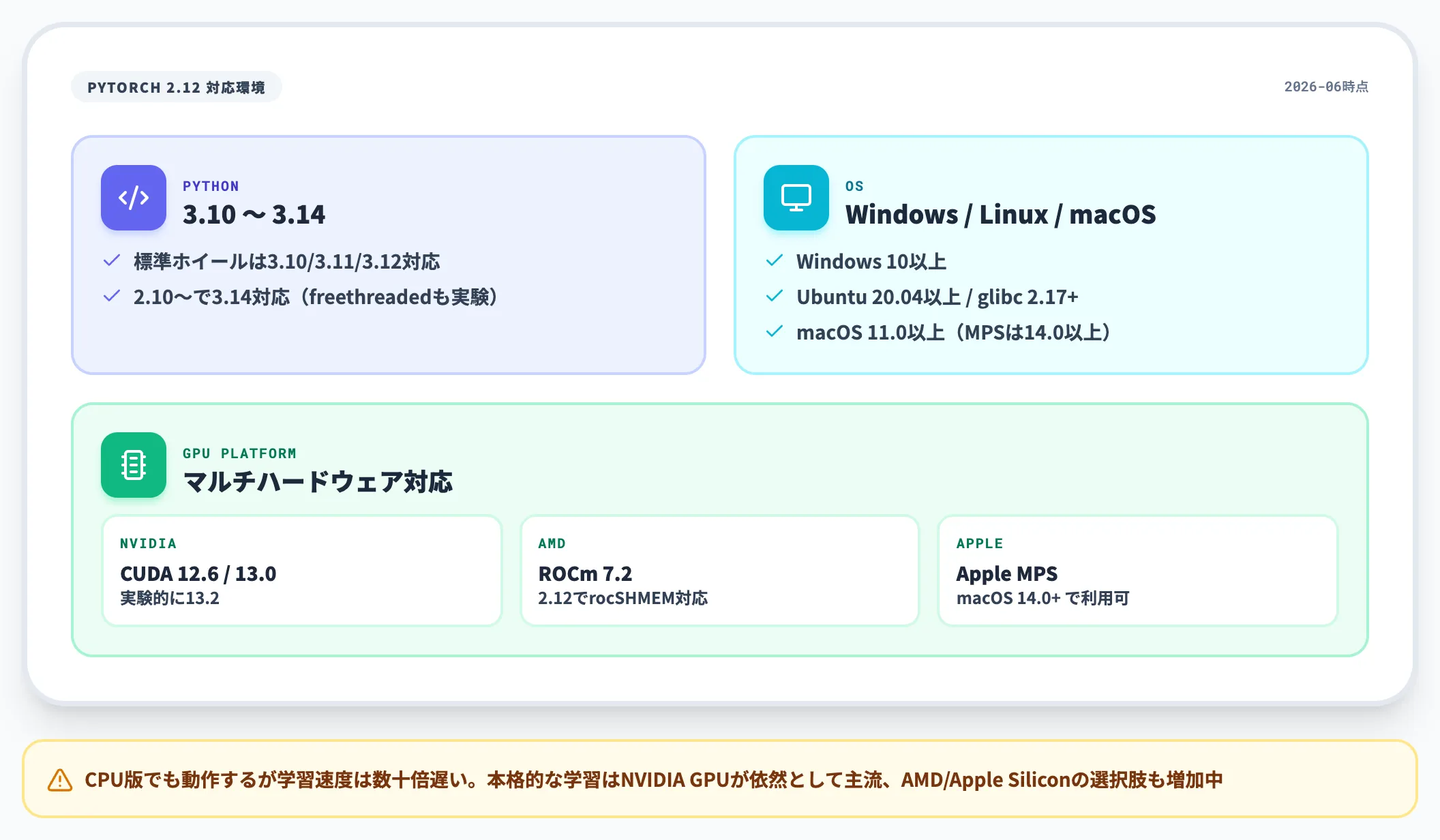Click the orange warning triangle icon

(x=60, y=779)
